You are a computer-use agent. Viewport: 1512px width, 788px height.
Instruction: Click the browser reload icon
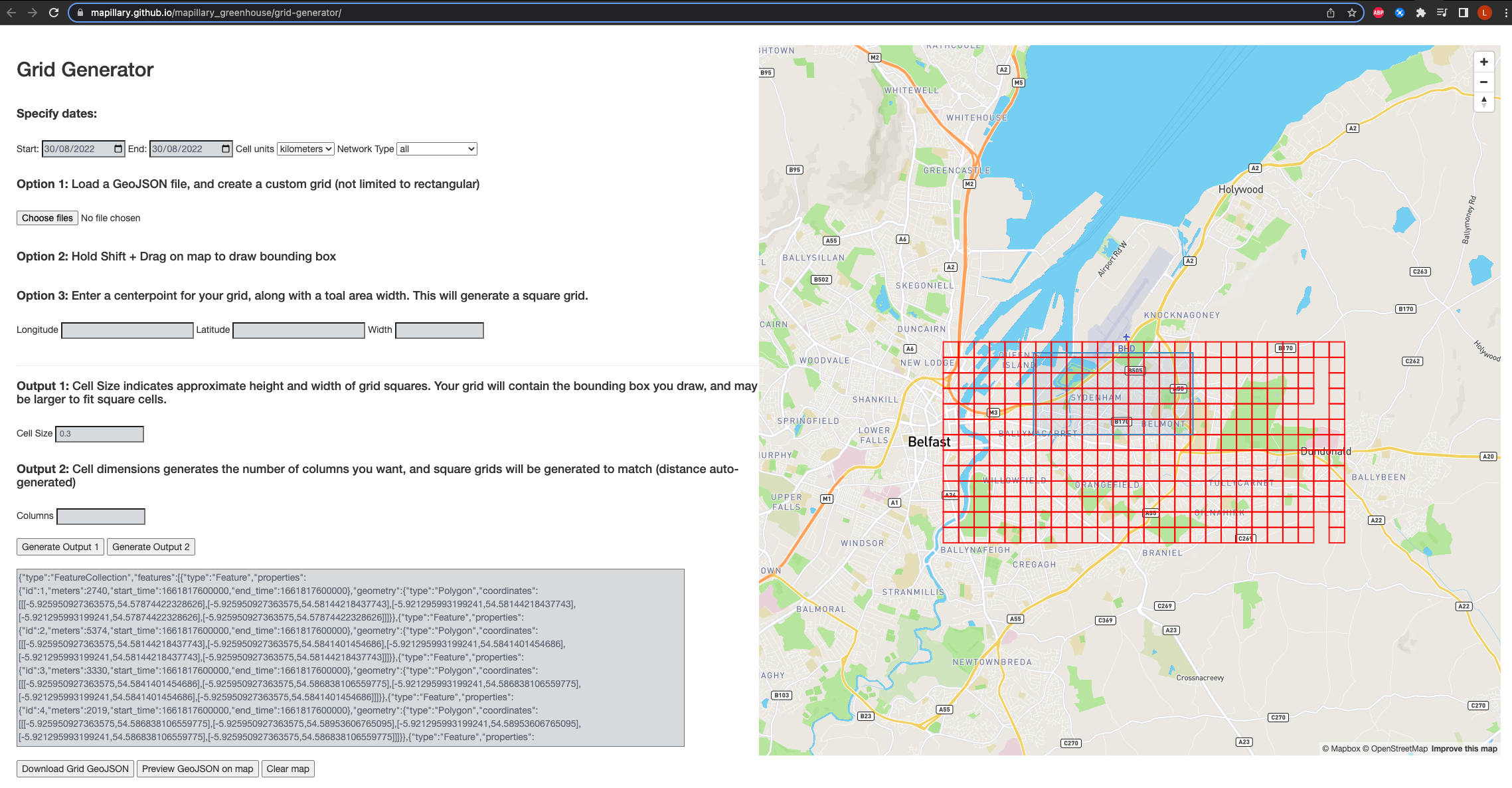[x=54, y=13]
